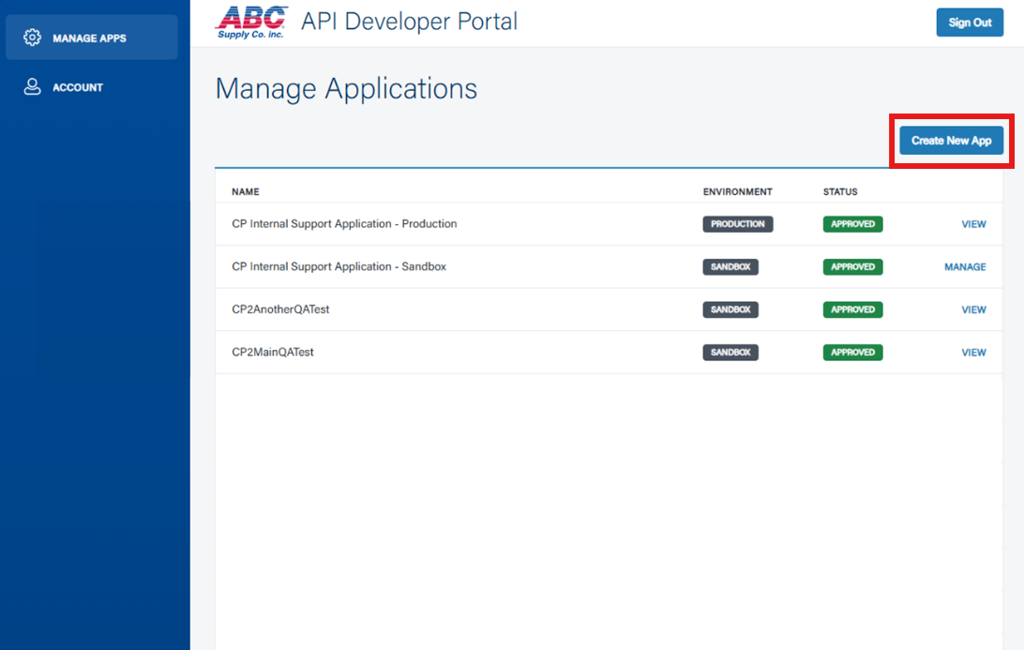Click the ENVIRONMENT column header
Image resolution: width=1024 pixels, height=650 pixels.
pyautogui.click(x=737, y=192)
